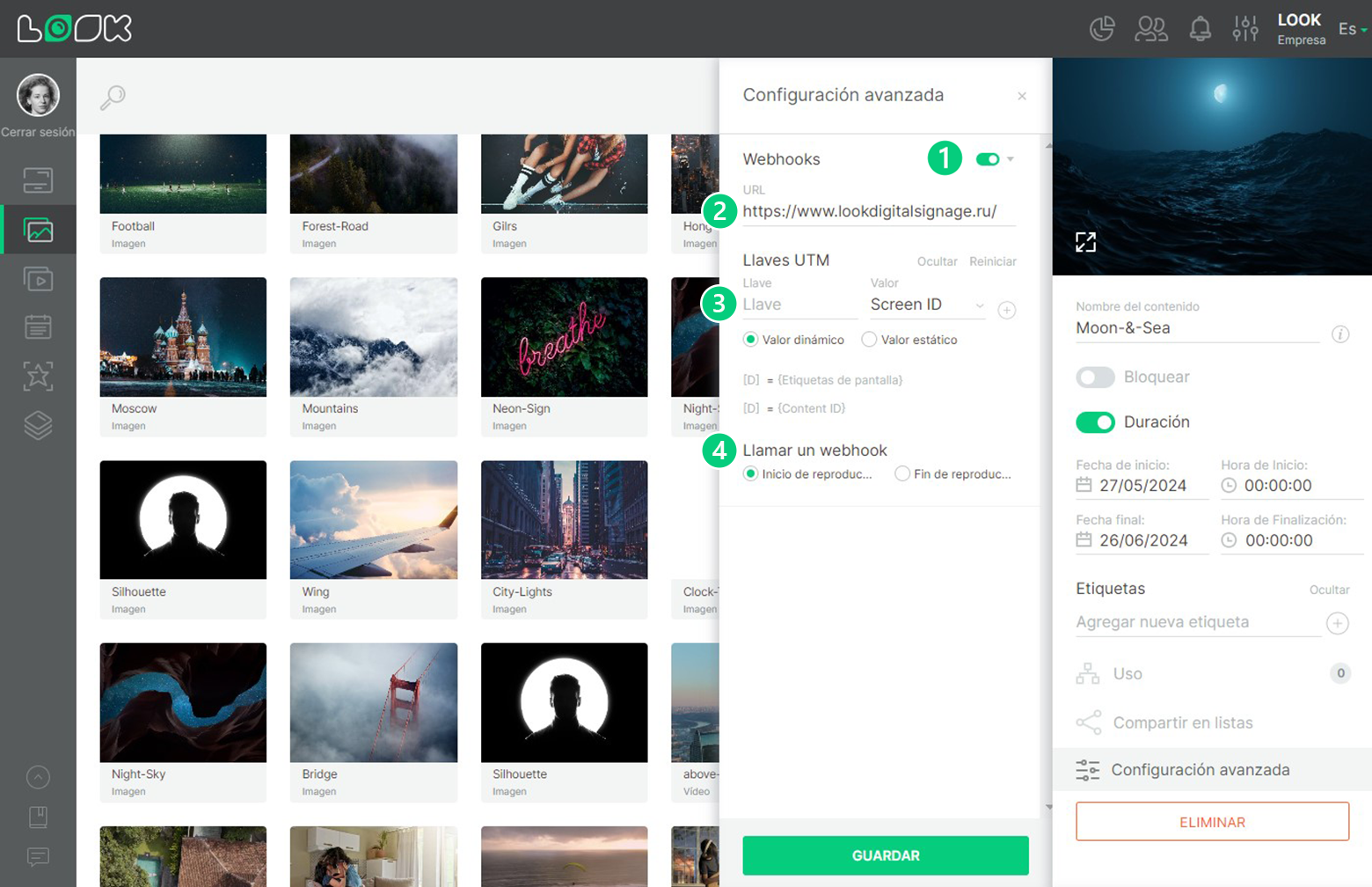The width and height of the screenshot is (1372, 887).
Task: Click the collapse up-arrow icon in sidebar
Action: tap(38, 777)
